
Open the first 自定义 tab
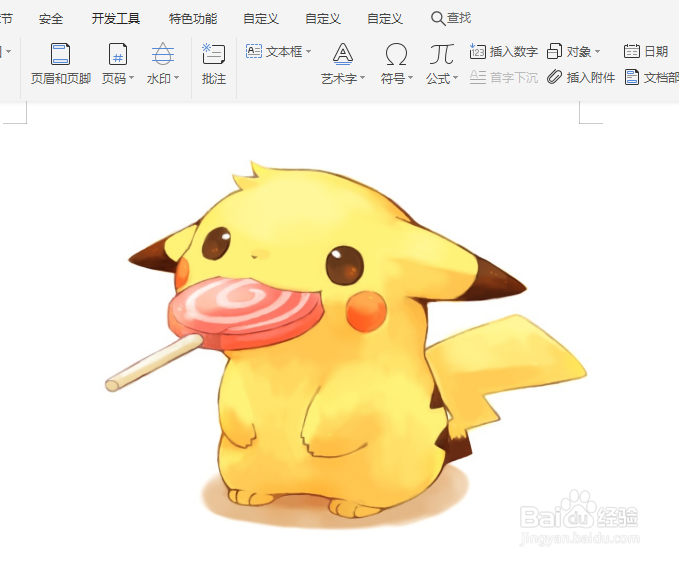pos(261,19)
